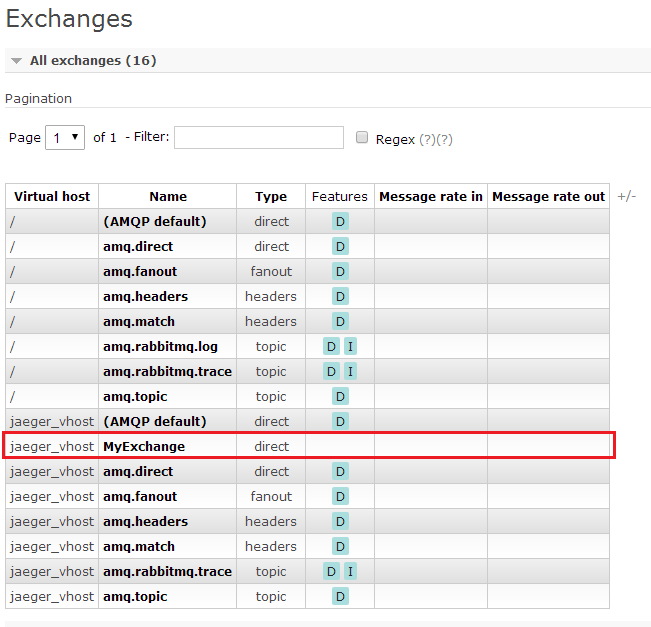The width and height of the screenshot is (651, 627).
Task: Click the 'topic' type cell of amq.rabbitmq.log
Action: [271, 346]
